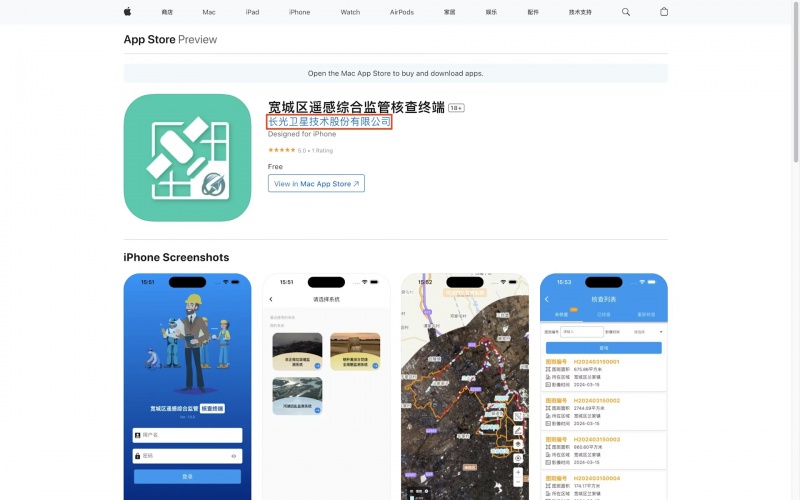Open the iPhone menu item
This screenshot has height=500, width=800.
click(x=299, y=12)
